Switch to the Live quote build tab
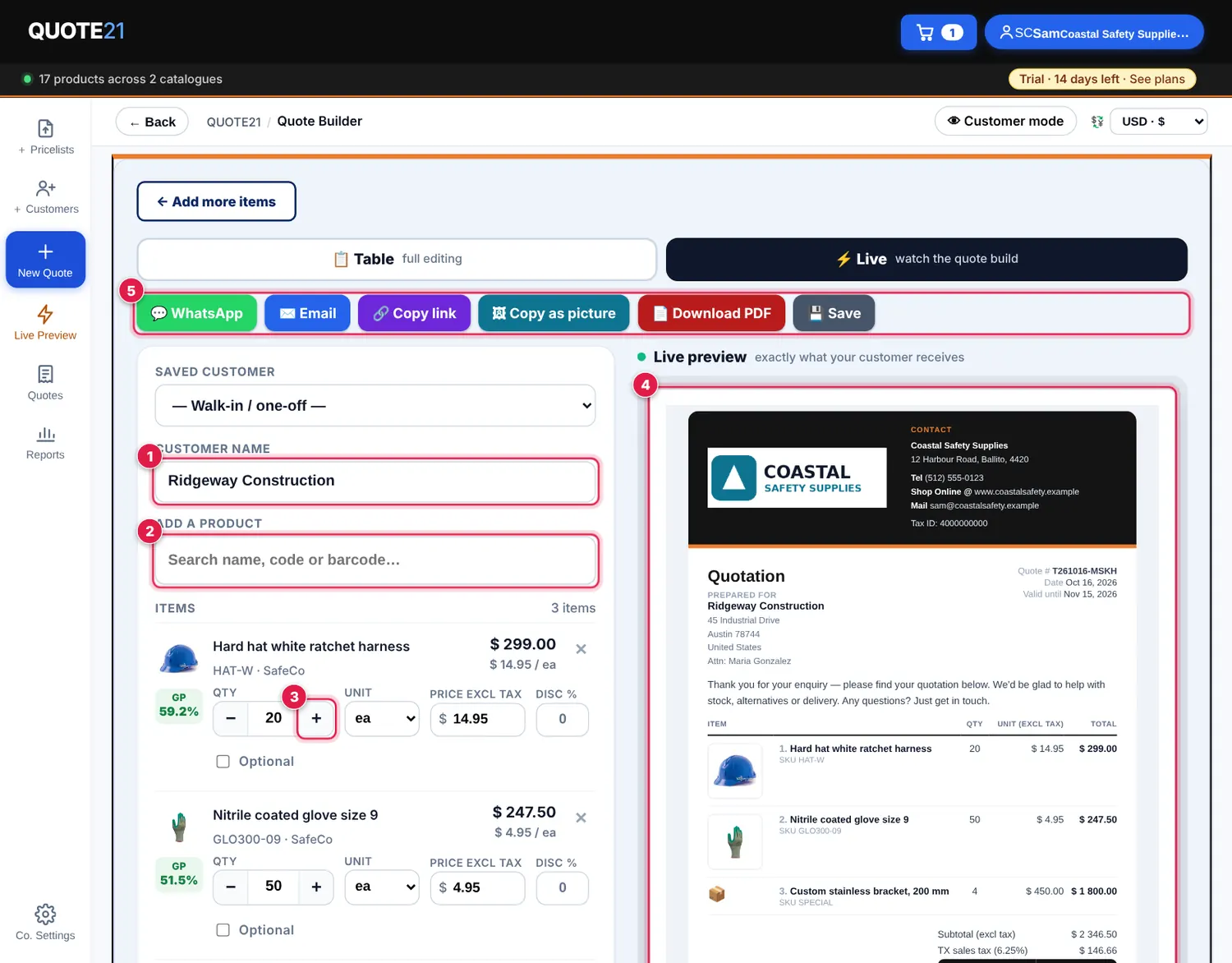Viewport: 1232px width, 963px height. coord(926,260)
